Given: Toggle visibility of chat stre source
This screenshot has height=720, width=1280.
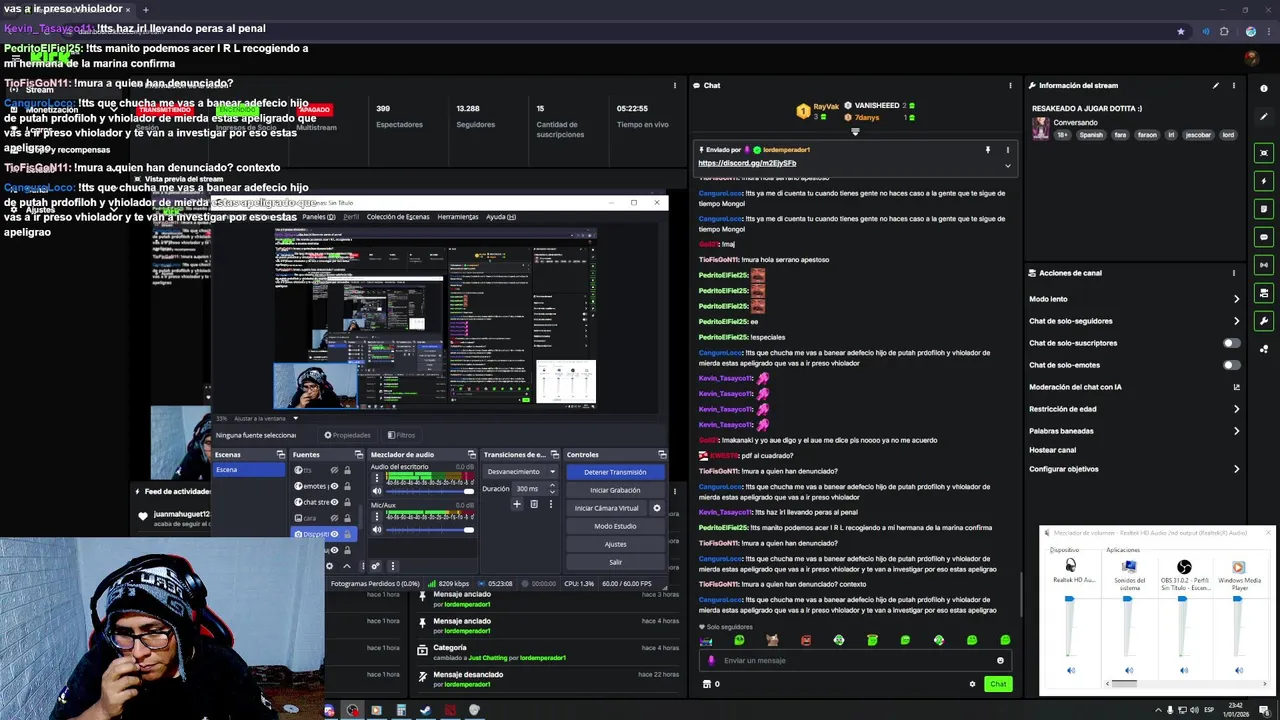Looking at the screenshot, I should [334, 502].
